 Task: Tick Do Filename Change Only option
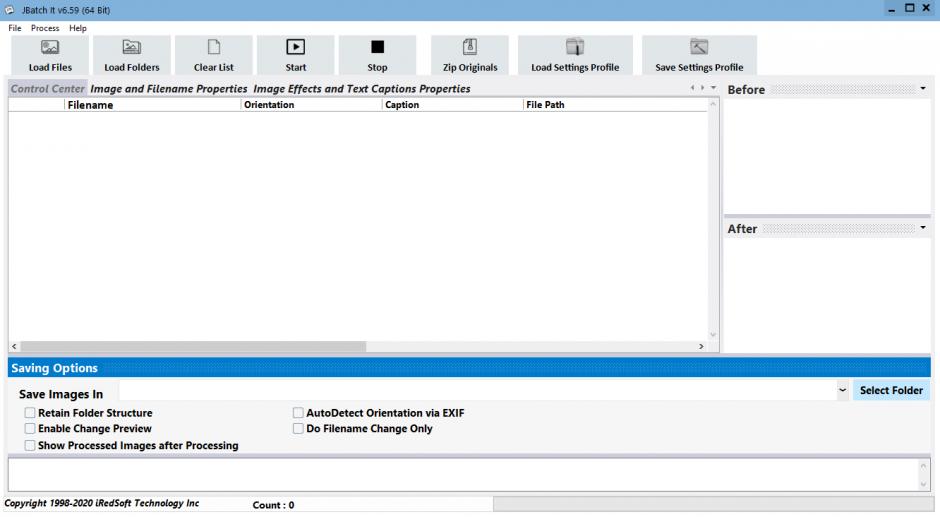click(x=298, y=428)
